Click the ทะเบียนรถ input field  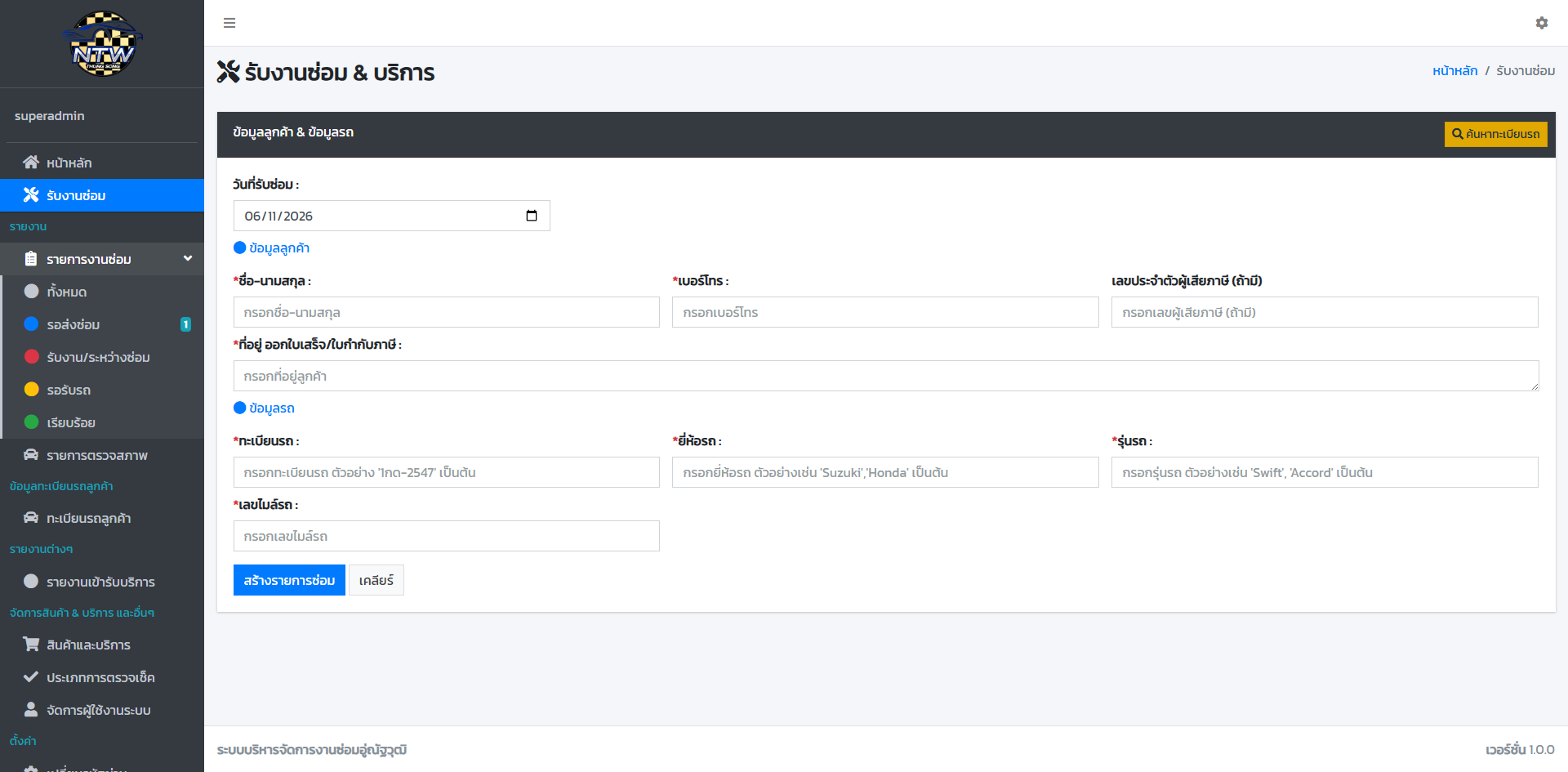pos(446,472)
